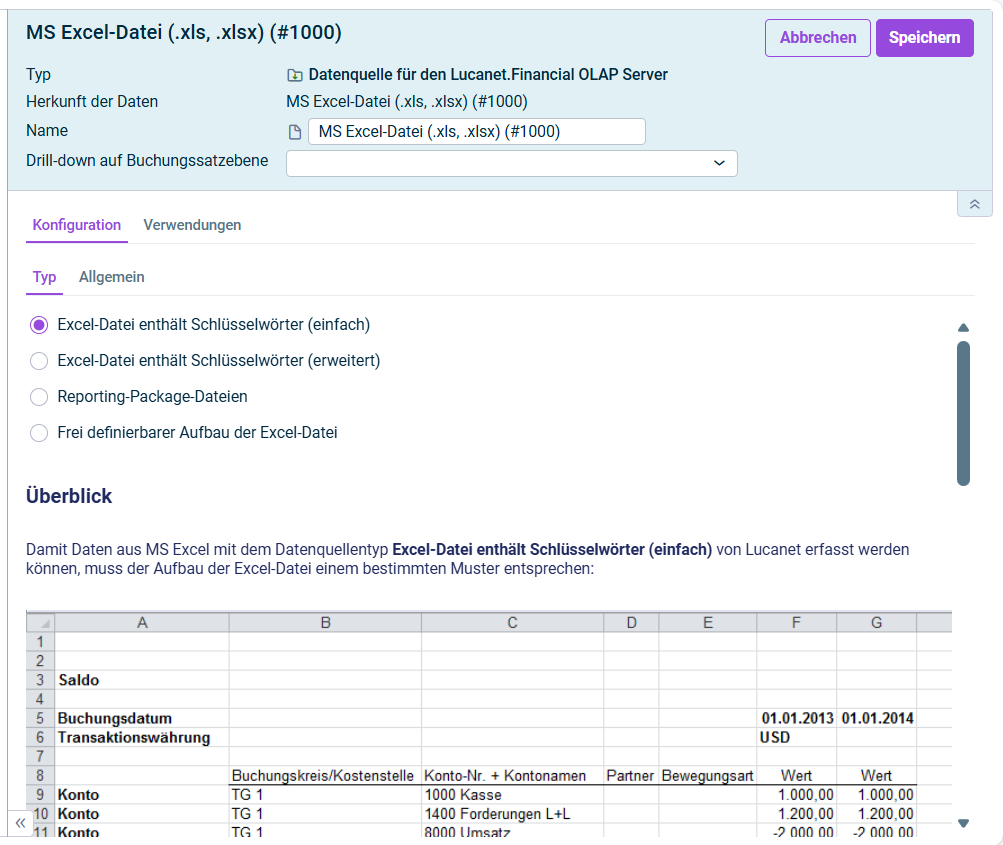Focus the Name input field

(x=477, y=132)
